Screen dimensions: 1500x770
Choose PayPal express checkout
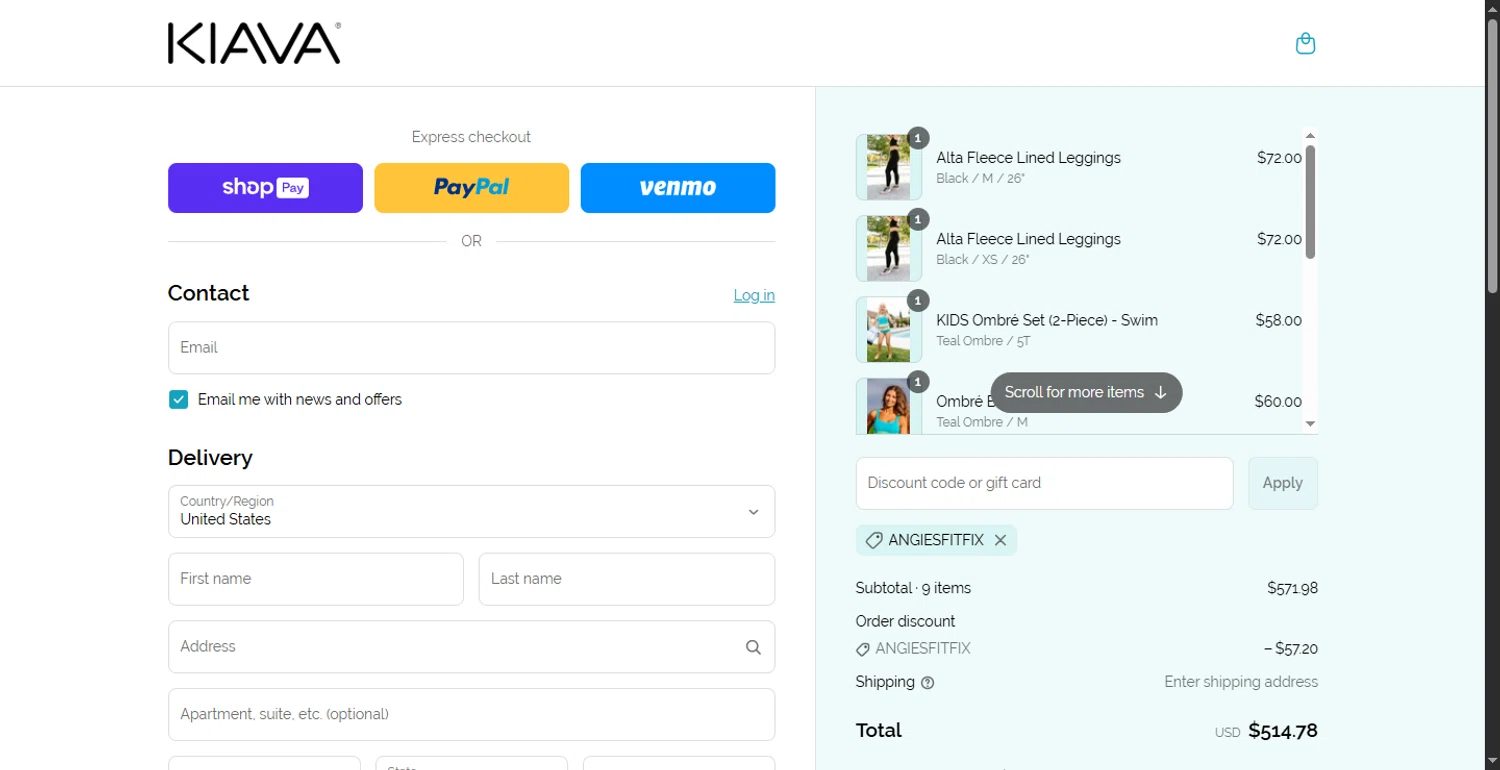coord(471,188)
